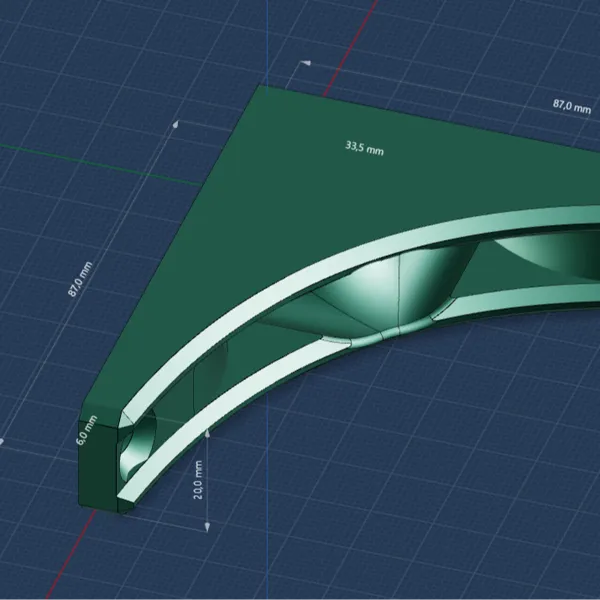Select the 33,5 mm dimension label
Viewport: 600px width, 600px height.
[x=364, y=148]
